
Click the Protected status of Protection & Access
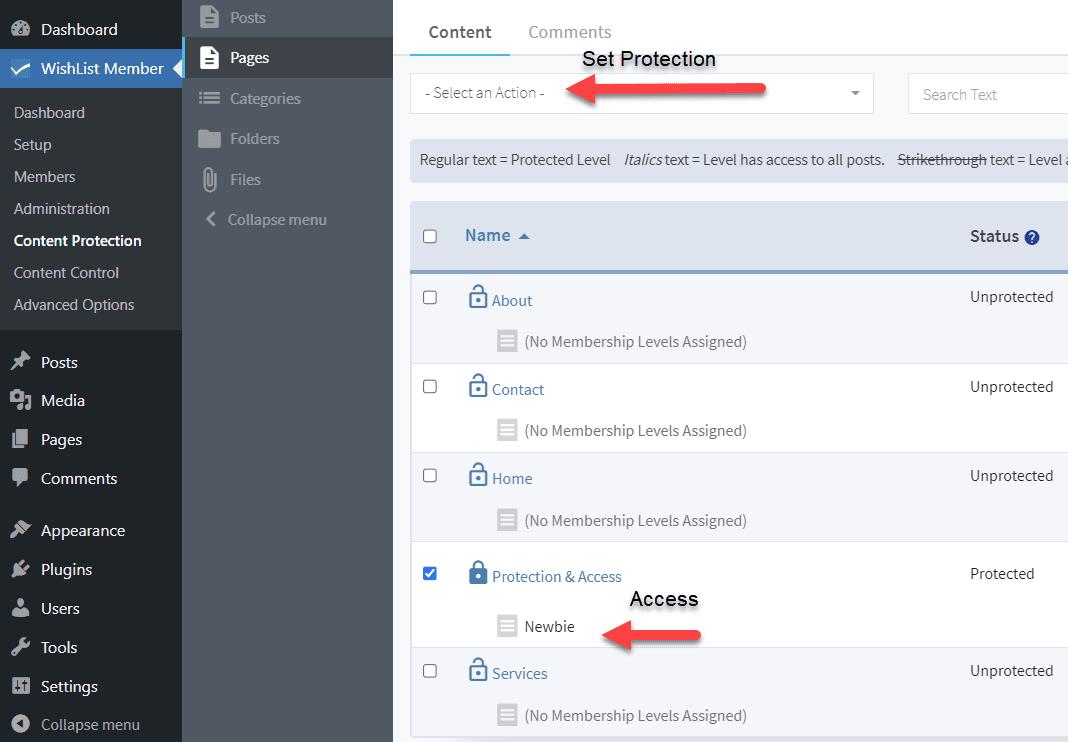pyautogui.click(x=1002, y=574)
